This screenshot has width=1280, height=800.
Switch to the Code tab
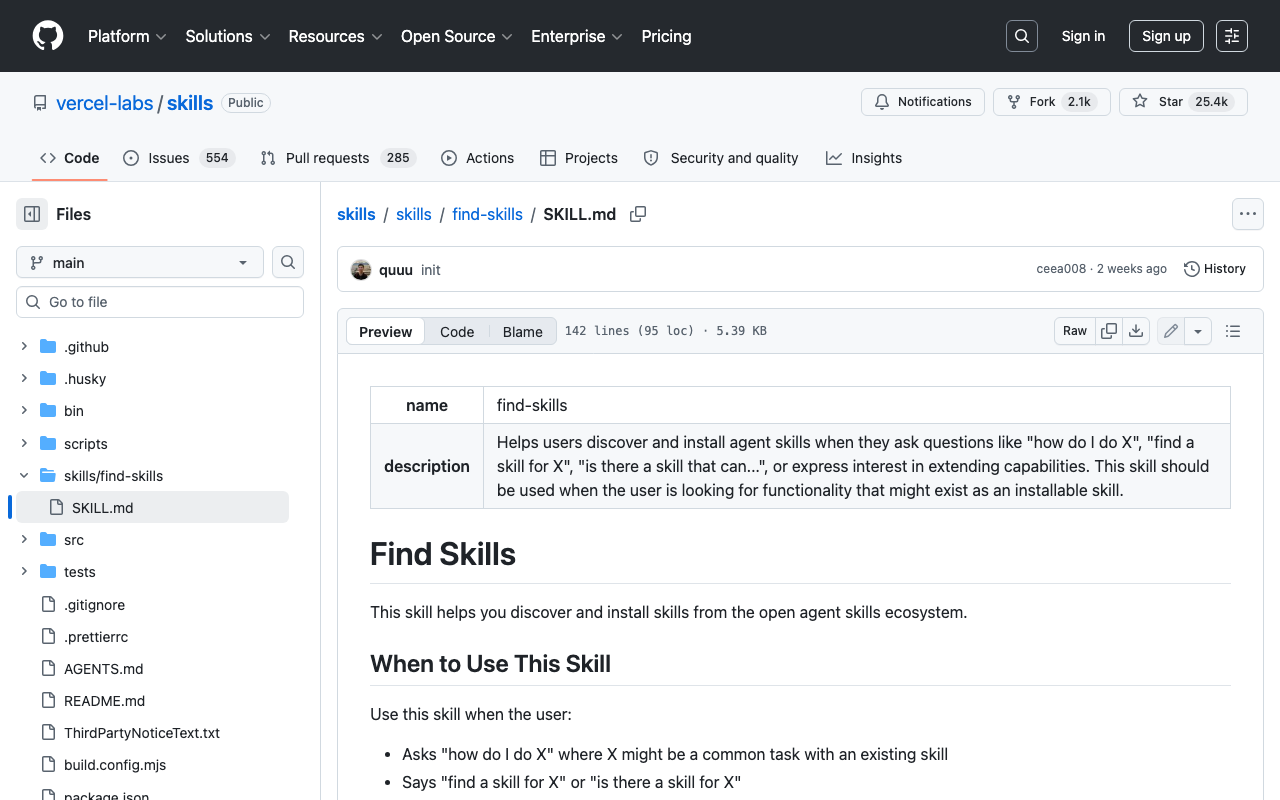click(x=70, y=158)
